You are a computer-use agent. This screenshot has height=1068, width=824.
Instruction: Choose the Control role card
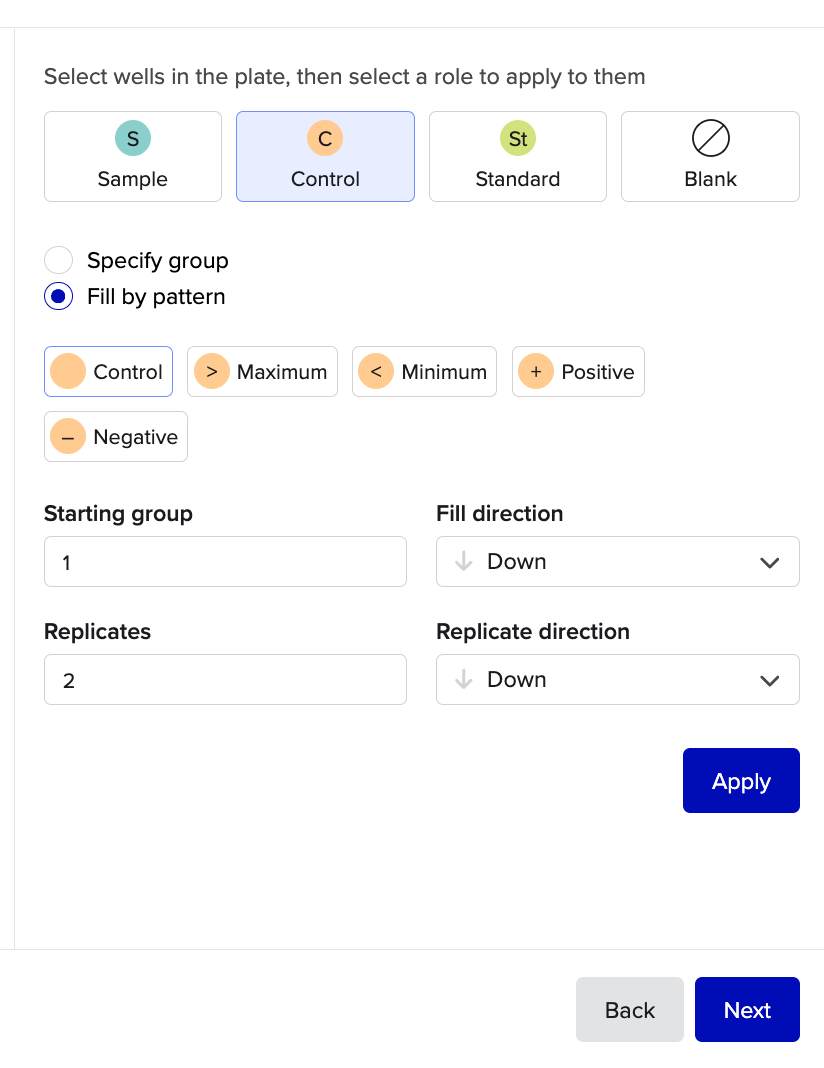point(325,157)
